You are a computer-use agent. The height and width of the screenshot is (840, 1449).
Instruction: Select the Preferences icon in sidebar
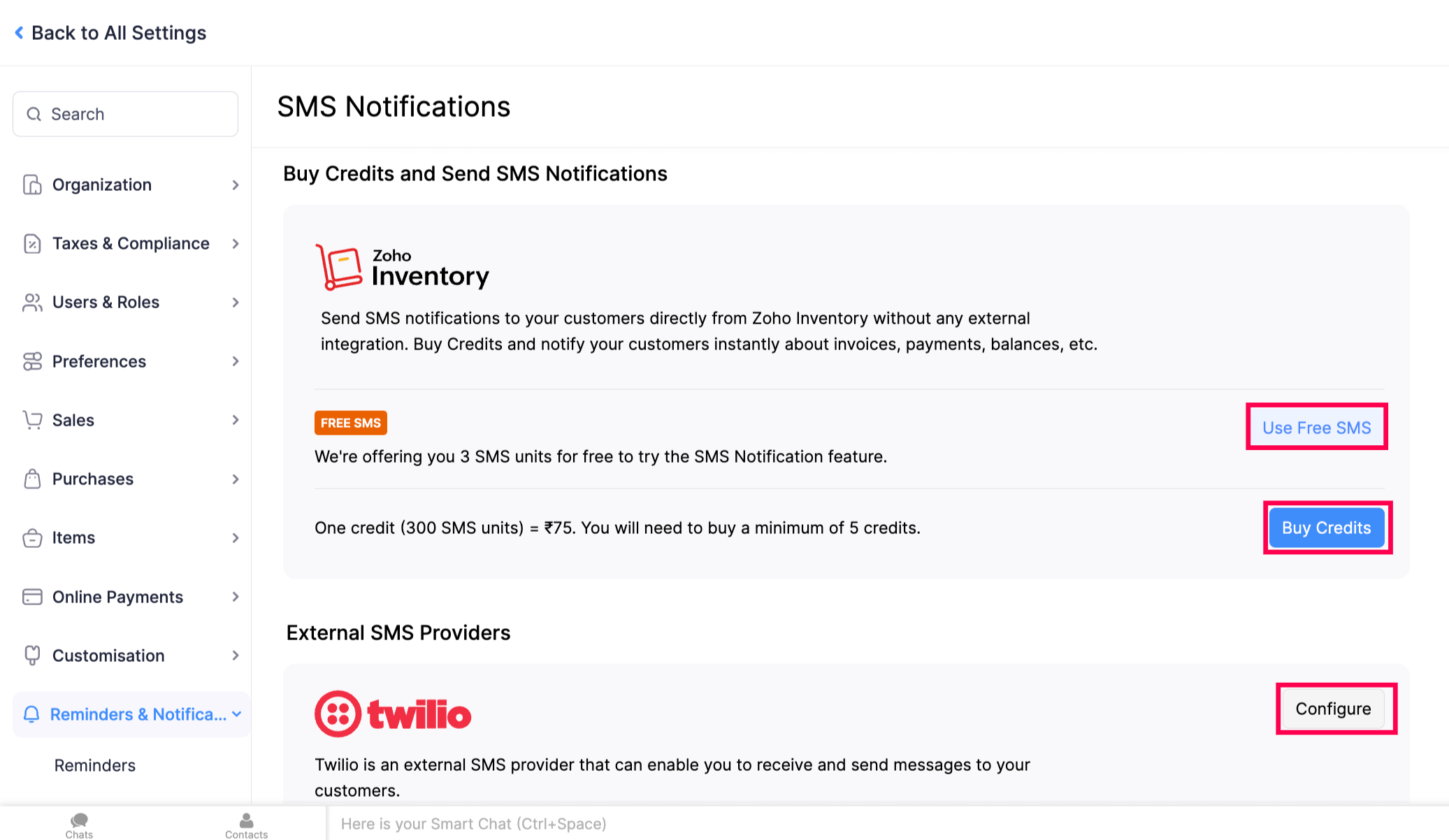[32, 361]
